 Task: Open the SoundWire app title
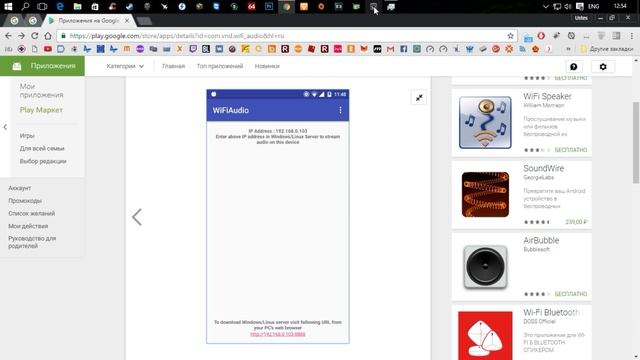tap(543, 168)
